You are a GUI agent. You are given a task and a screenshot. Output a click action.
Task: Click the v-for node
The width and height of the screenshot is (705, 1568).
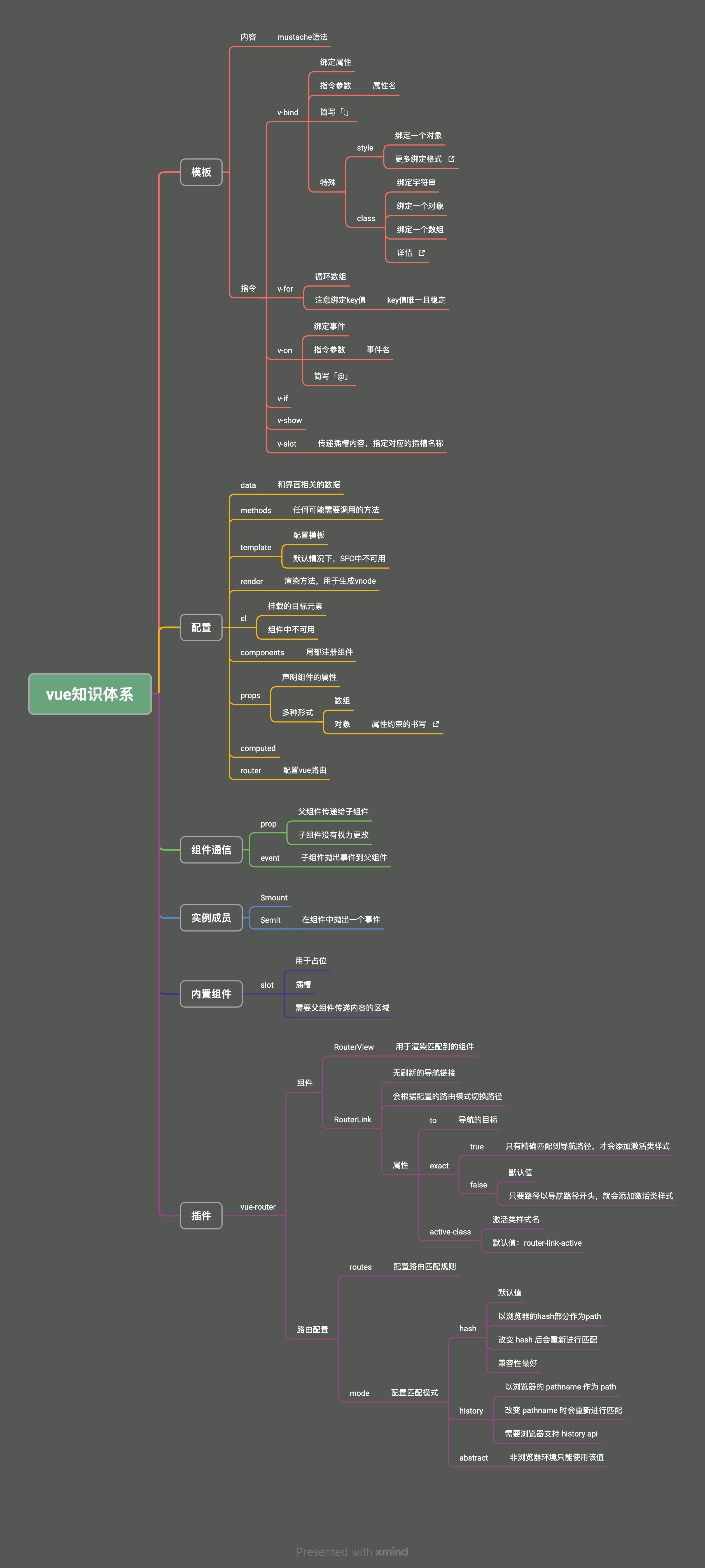point(285,289)
